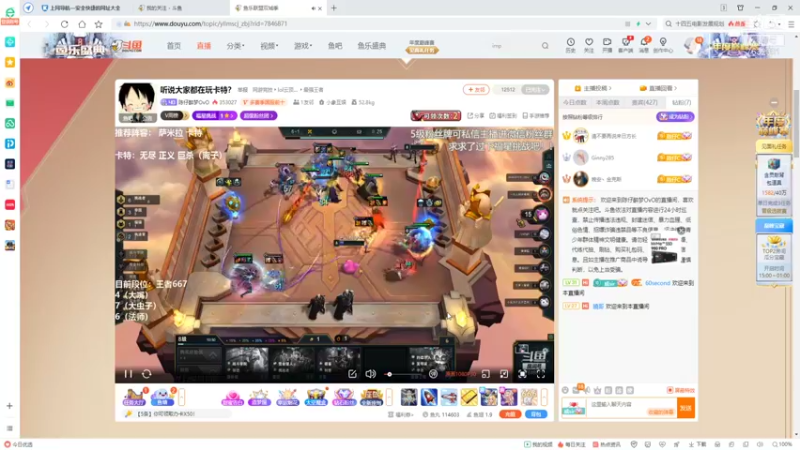This screenshot has height=450, width=800.
Task: Open Ginny285 user in ranking
Action: point(602,158)
